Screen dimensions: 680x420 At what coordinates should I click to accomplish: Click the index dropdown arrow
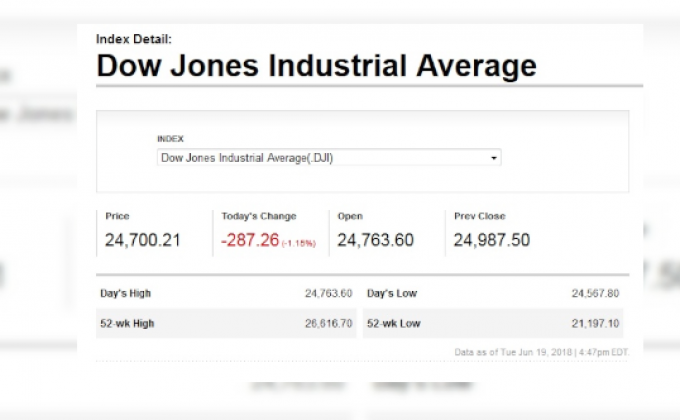pyautogui.click(x=494, y=158)
